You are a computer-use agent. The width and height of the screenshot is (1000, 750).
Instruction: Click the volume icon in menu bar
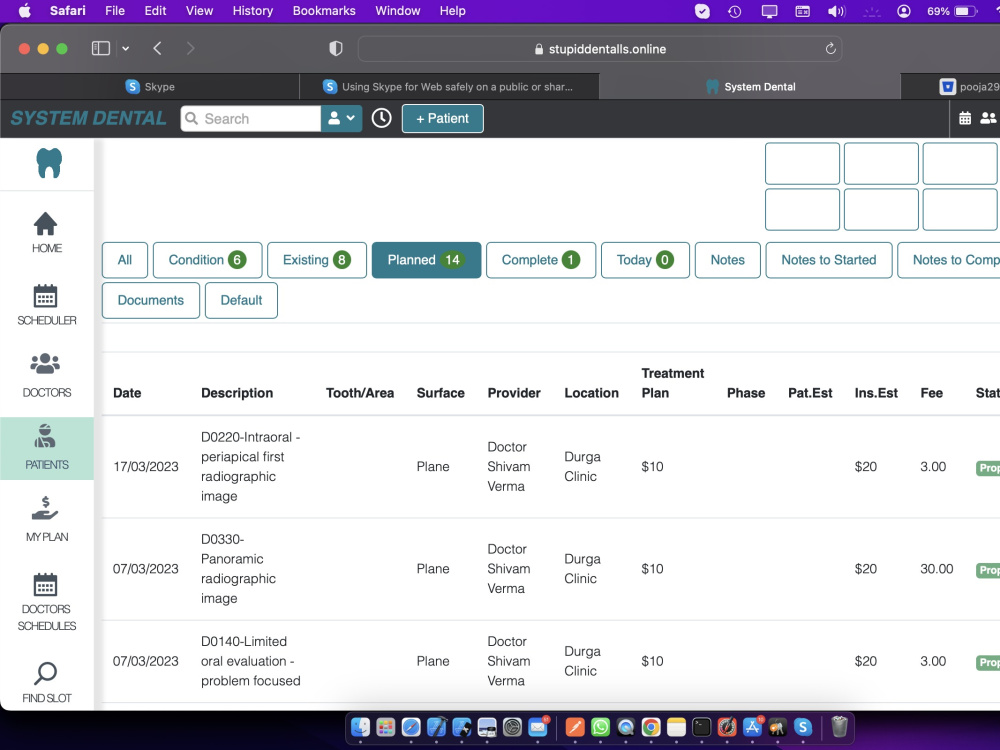(x=836, y=11)
